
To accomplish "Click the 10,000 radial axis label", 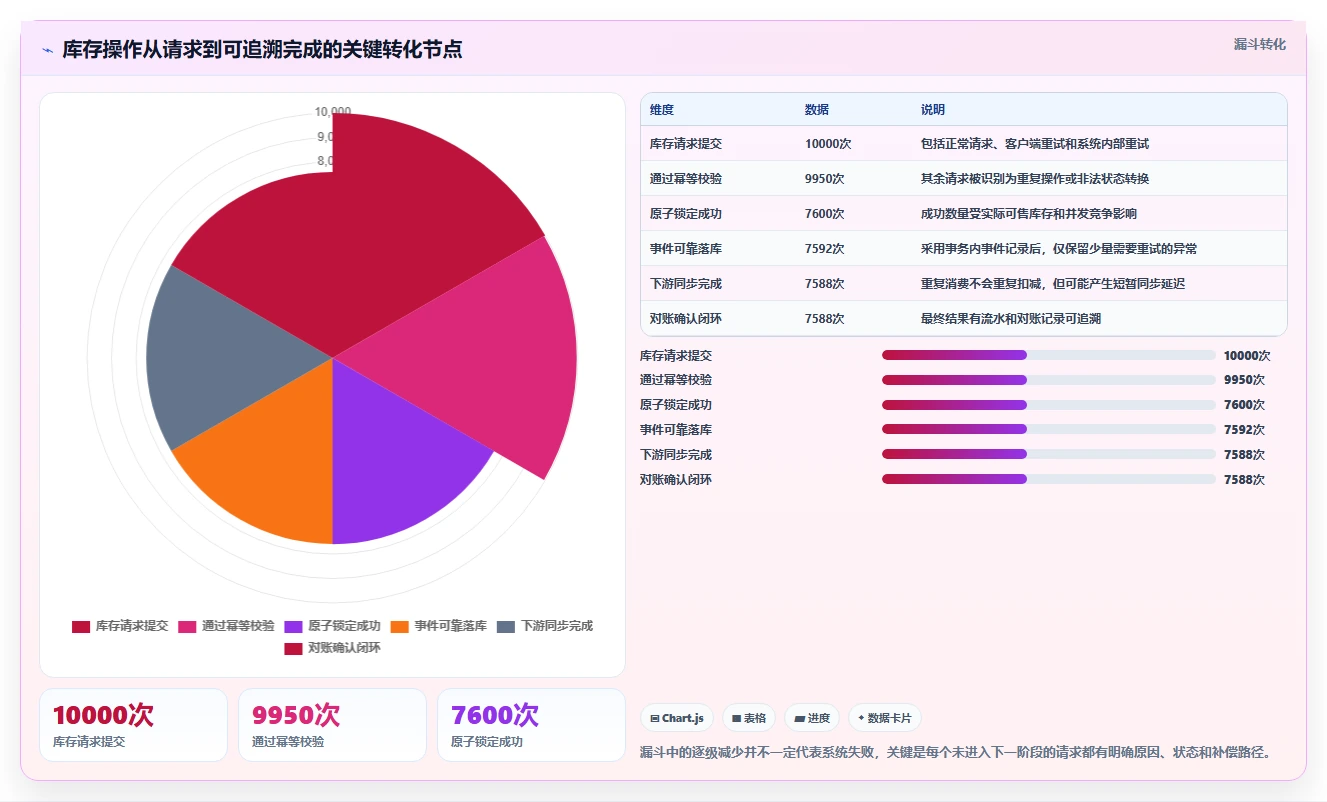I will tap(333, 111).
